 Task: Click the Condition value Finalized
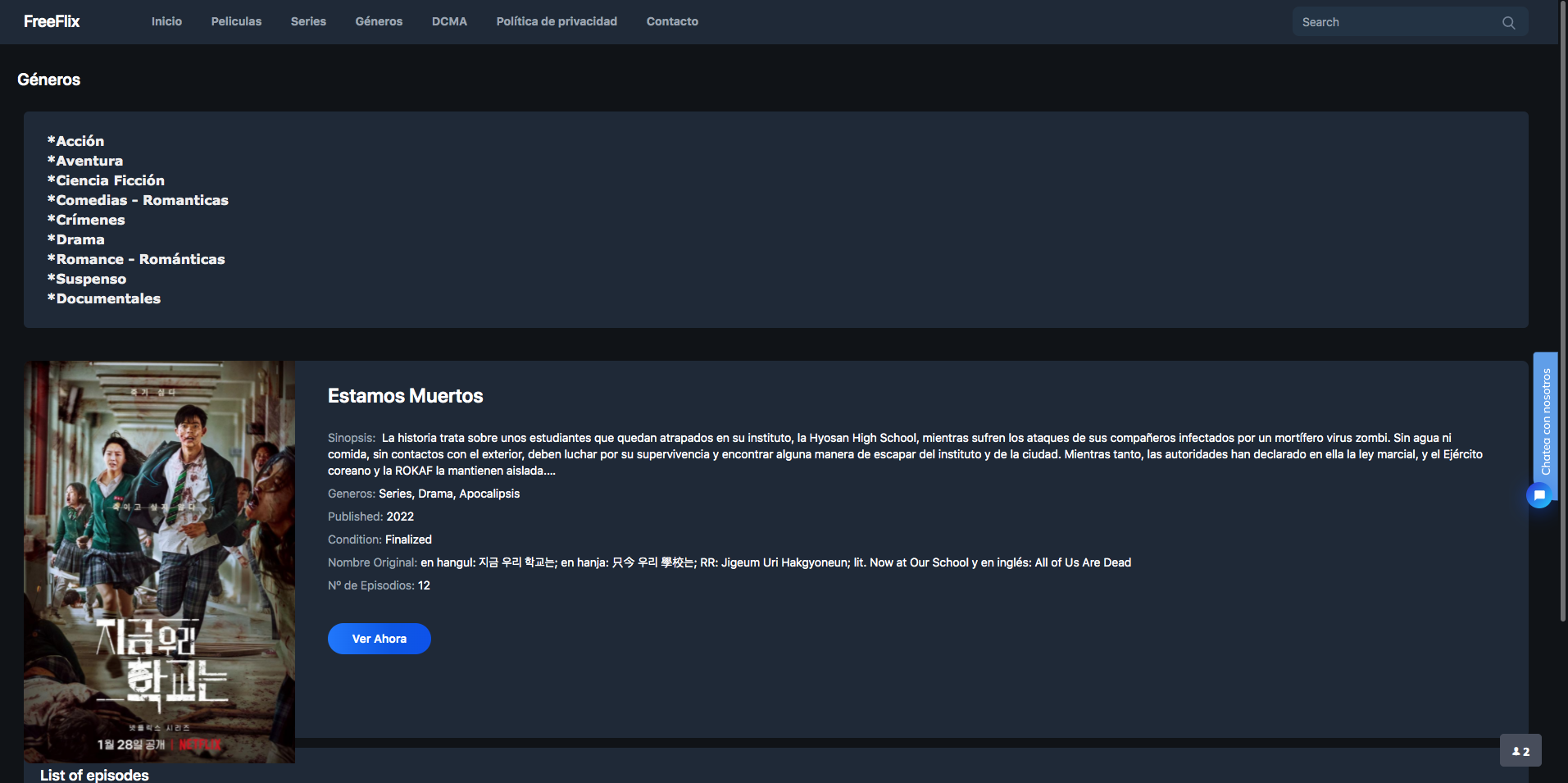point(408,539)
